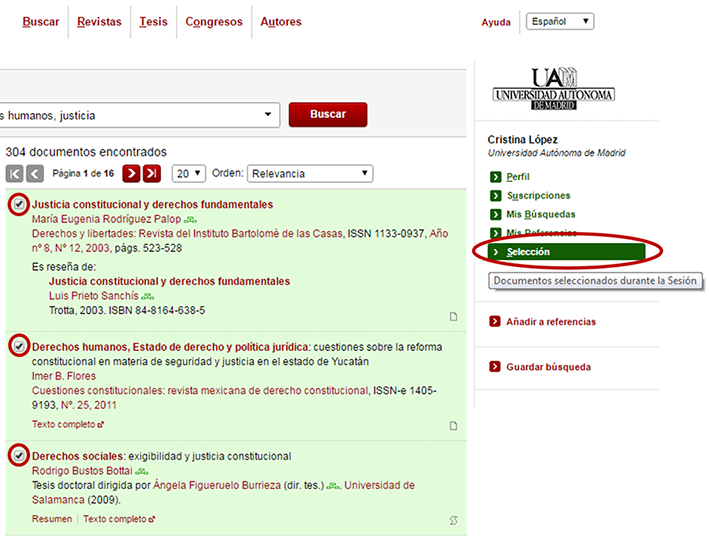Open Español language dropdown
The width and height of the screenshot is (709, 536).
point(560,21)
